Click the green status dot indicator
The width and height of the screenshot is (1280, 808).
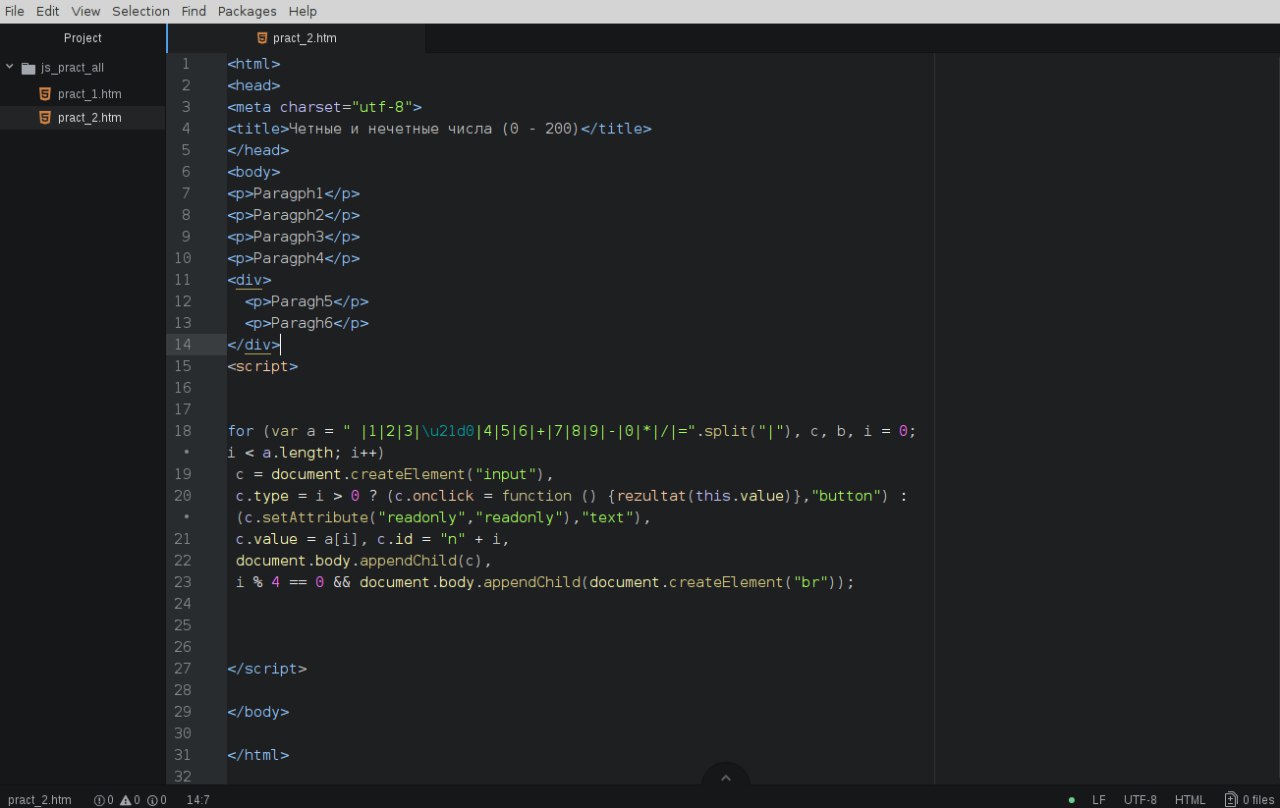tap(1072, 800)
